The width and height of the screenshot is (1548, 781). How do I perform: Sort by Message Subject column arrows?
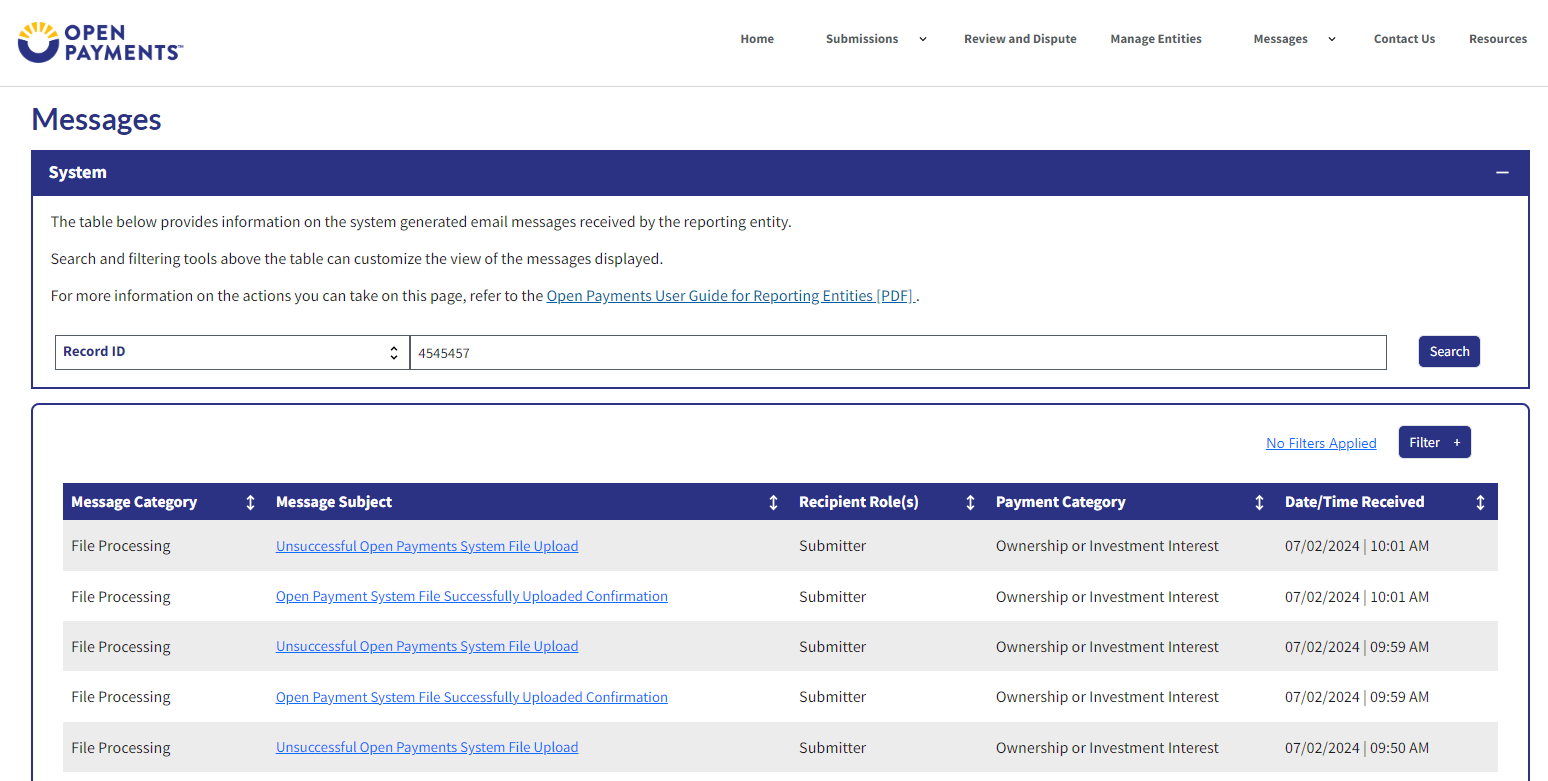point(773,503)
